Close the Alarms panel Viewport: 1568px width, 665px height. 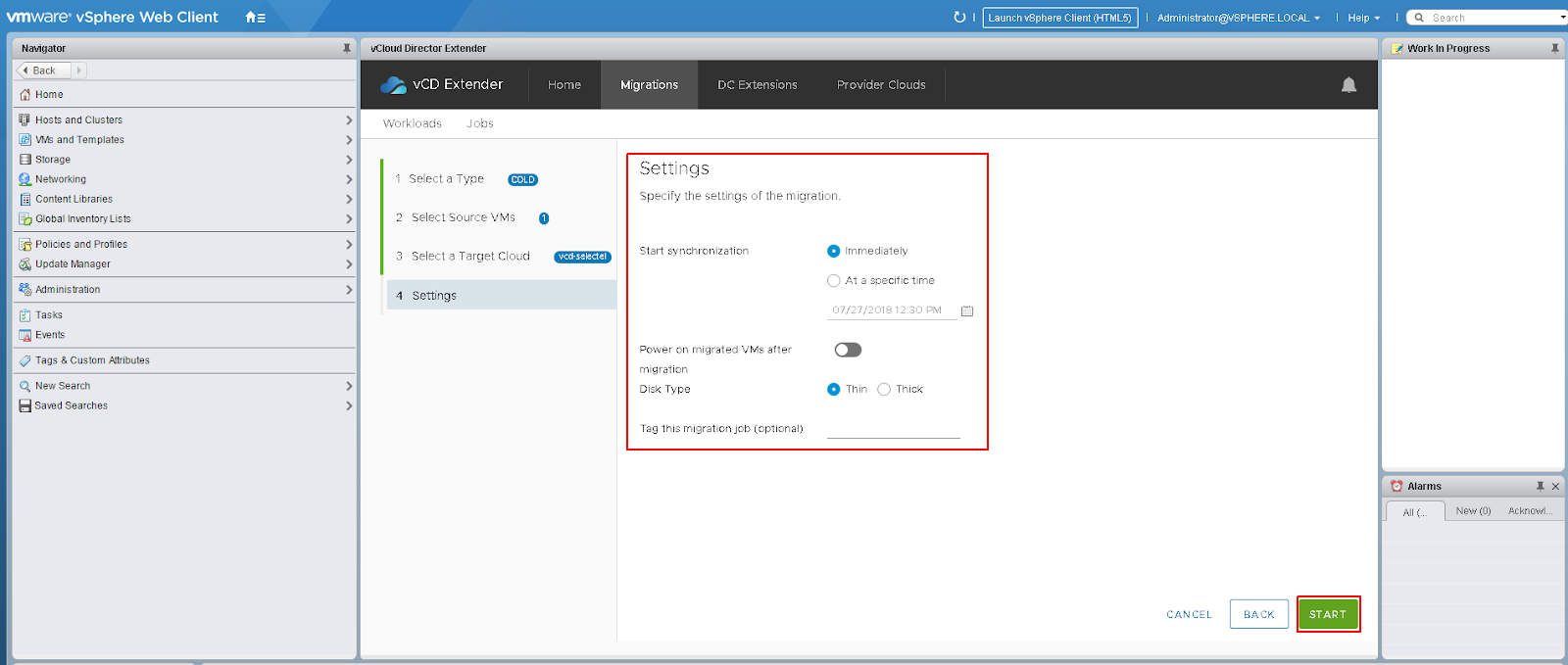[1555, 486]
